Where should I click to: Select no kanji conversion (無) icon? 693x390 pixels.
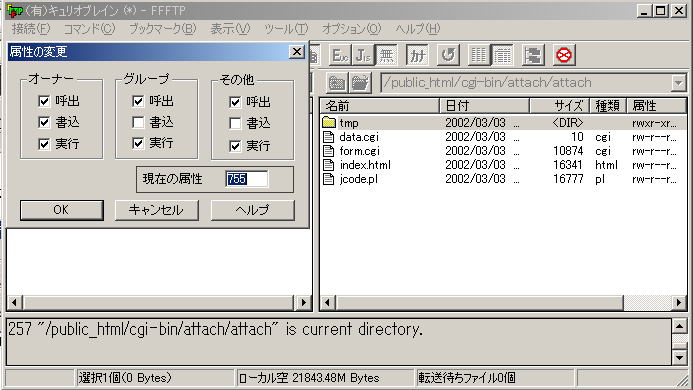click(x=386, y=56)
